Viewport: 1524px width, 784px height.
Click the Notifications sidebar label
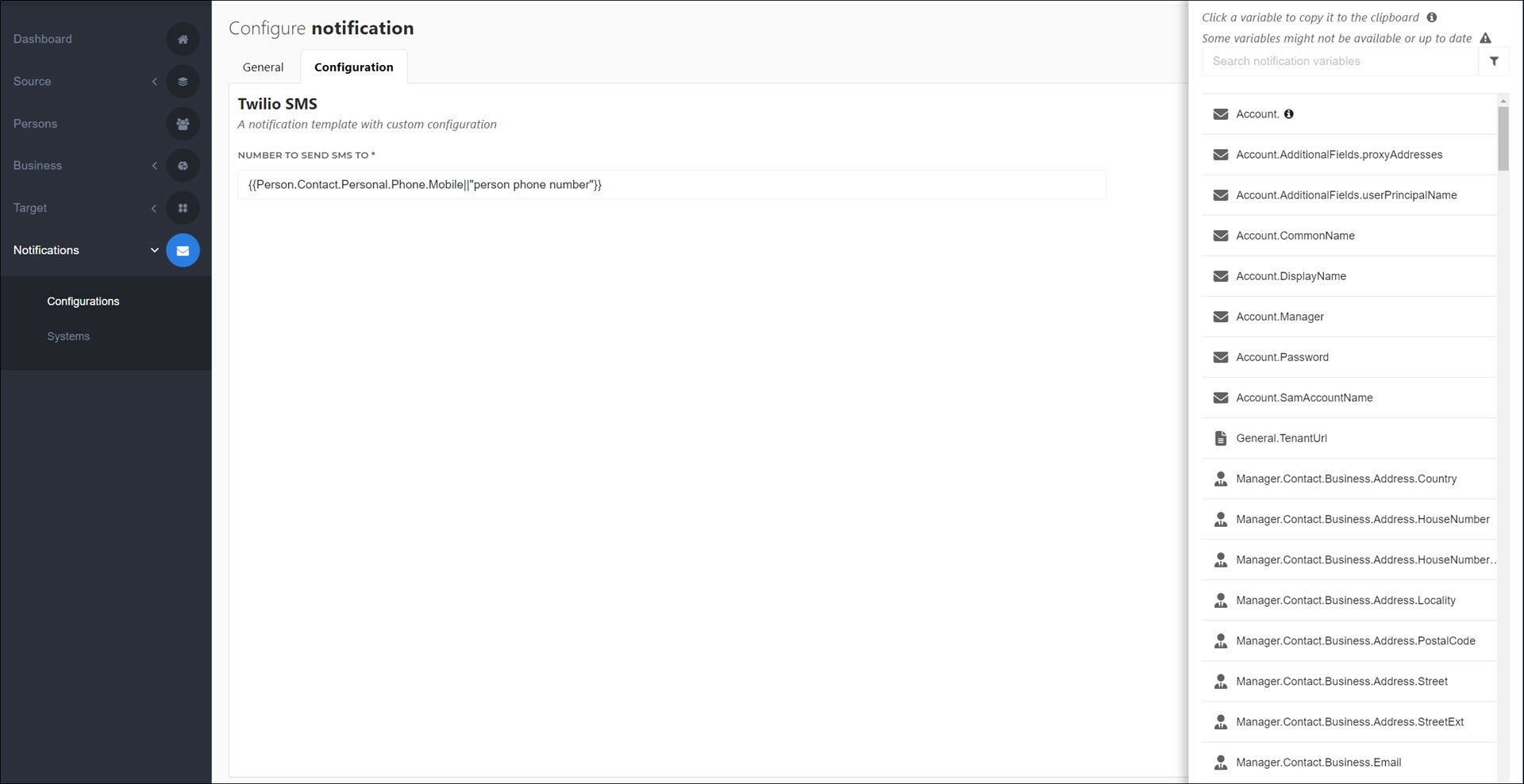pos(46,250)
